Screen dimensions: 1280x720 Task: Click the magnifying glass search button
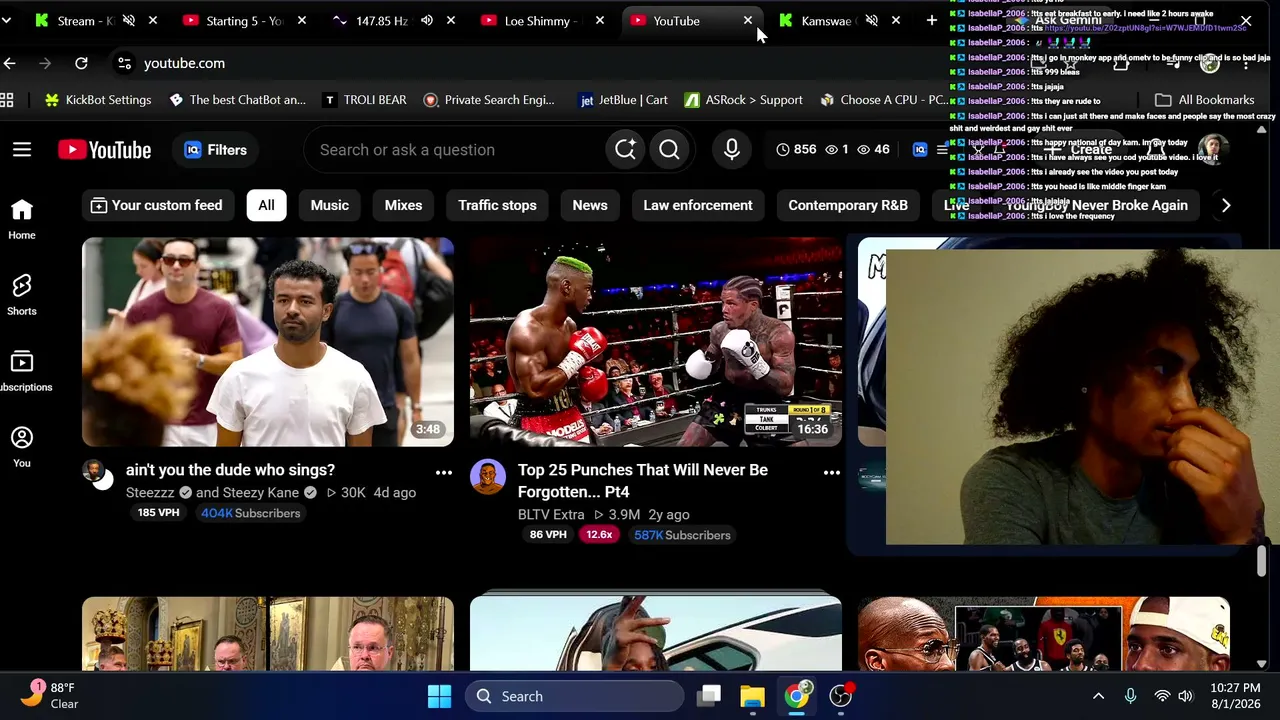pos(669,150)
